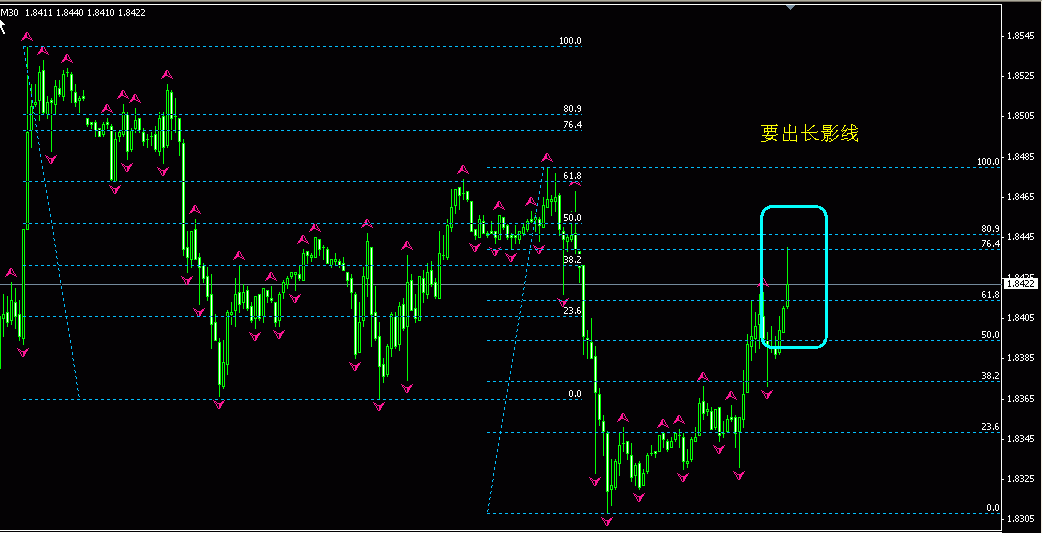Screen dimensions: 1043x533
Task: Select the 61.8 Fibonacci label beside the price axis
Action: [x=991, y=294]
